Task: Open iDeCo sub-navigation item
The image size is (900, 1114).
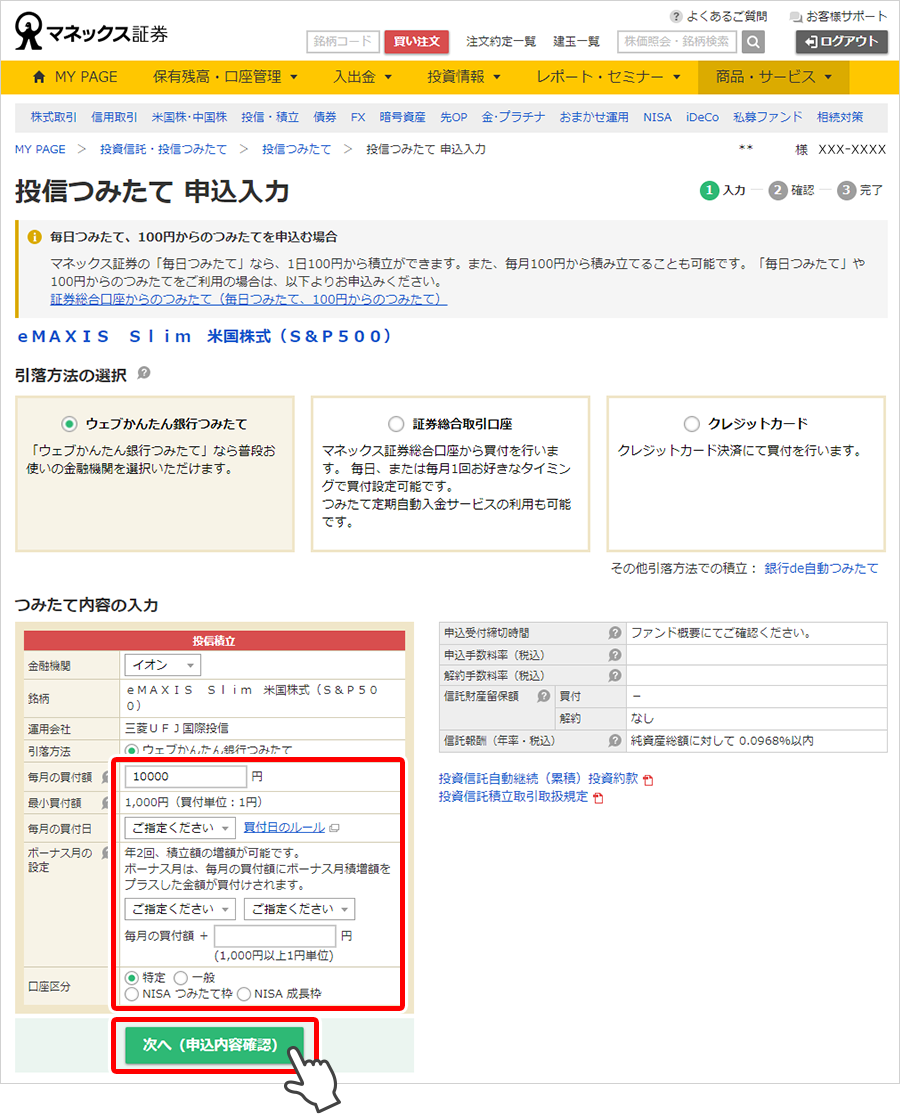Action: [703, 117]
